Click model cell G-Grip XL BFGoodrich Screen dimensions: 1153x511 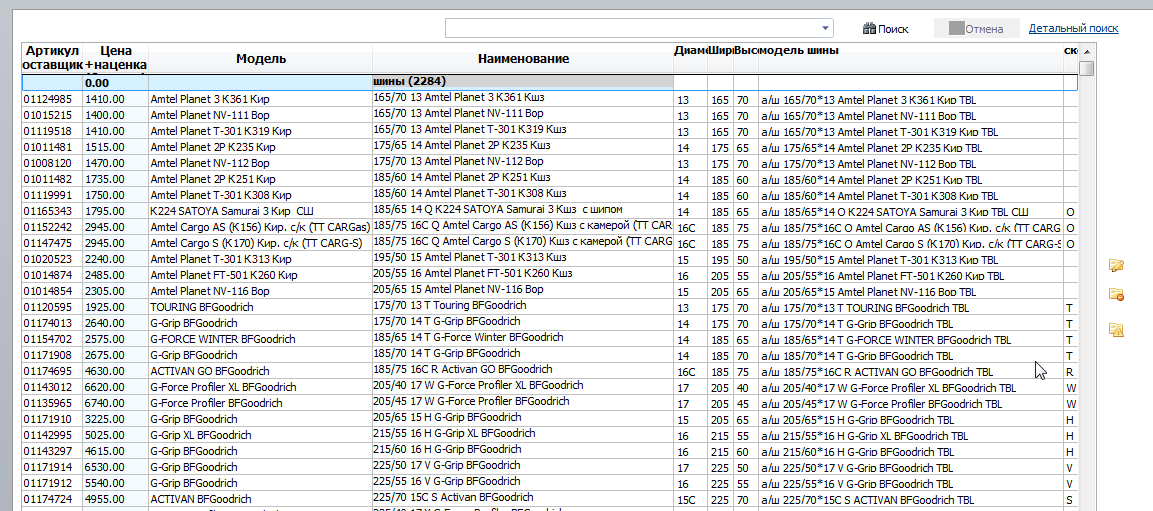(261, 435)
